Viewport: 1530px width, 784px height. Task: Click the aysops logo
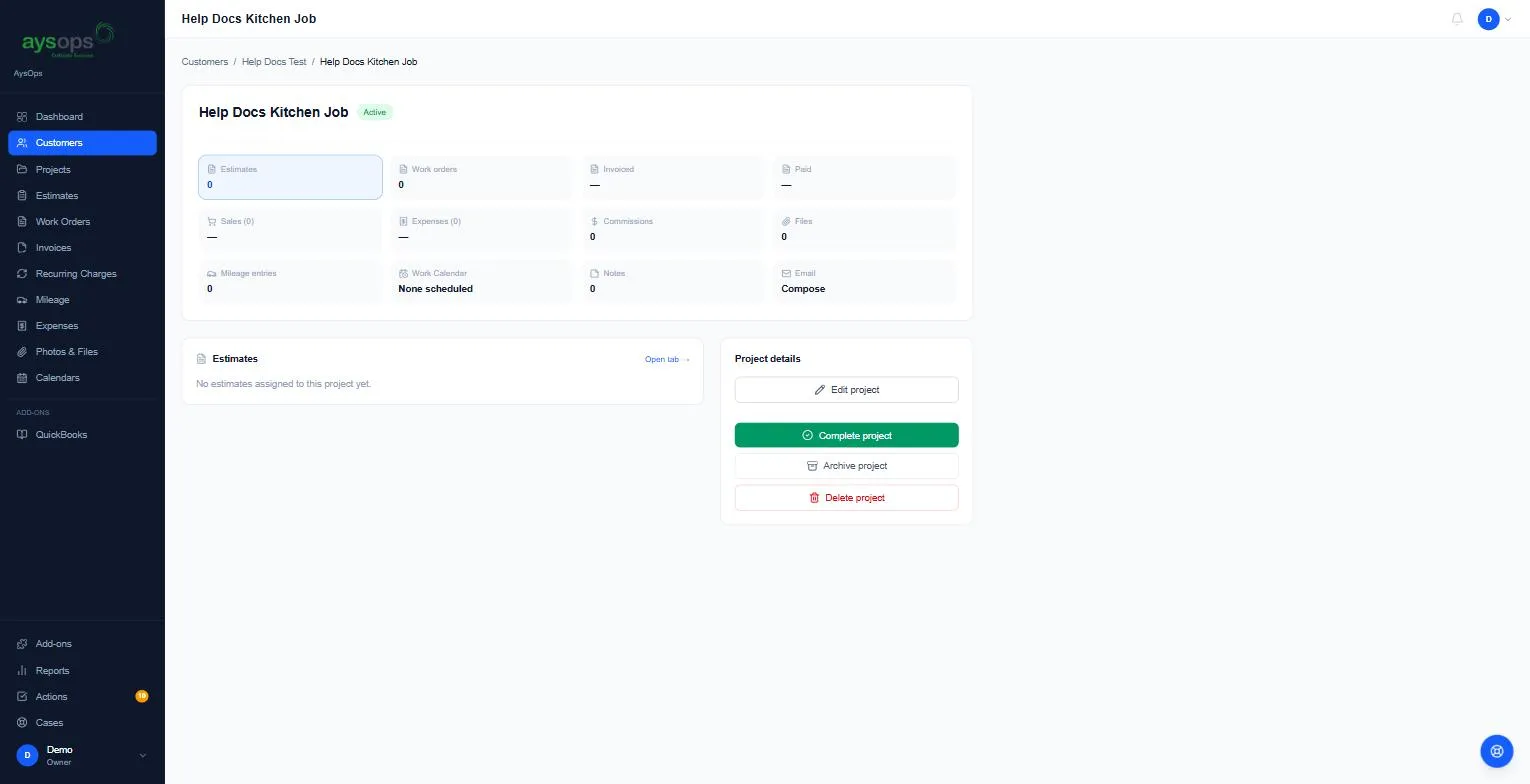[68, 41]
